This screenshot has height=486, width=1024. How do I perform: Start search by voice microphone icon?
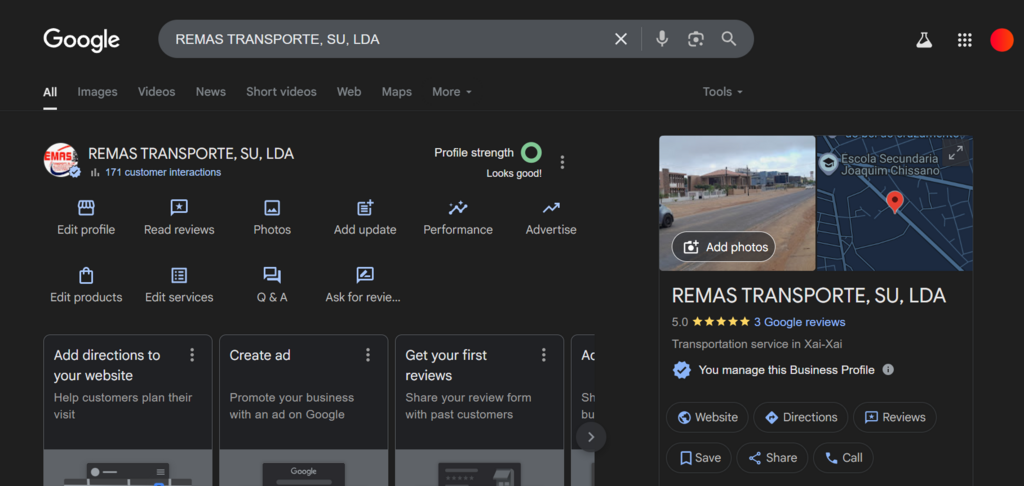click(662, 39)
